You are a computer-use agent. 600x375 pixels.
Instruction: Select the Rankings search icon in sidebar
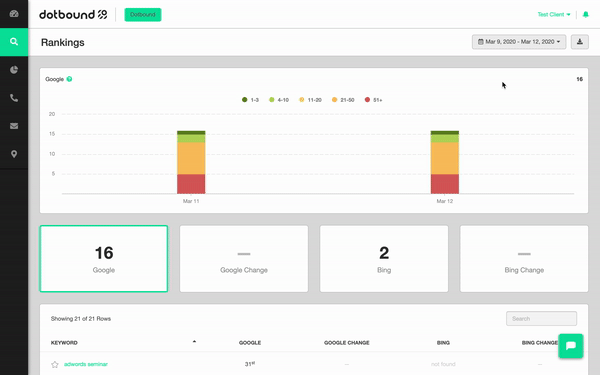click(x=14, y=42)
